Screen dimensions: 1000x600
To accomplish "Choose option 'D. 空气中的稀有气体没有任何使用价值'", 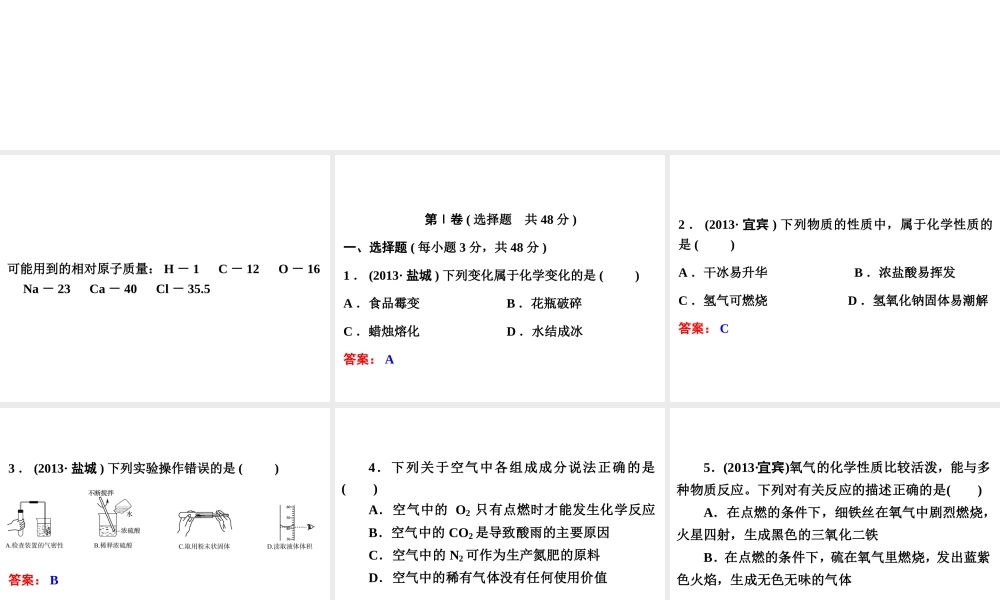I will pyautogui.click(x=487, y=578).
